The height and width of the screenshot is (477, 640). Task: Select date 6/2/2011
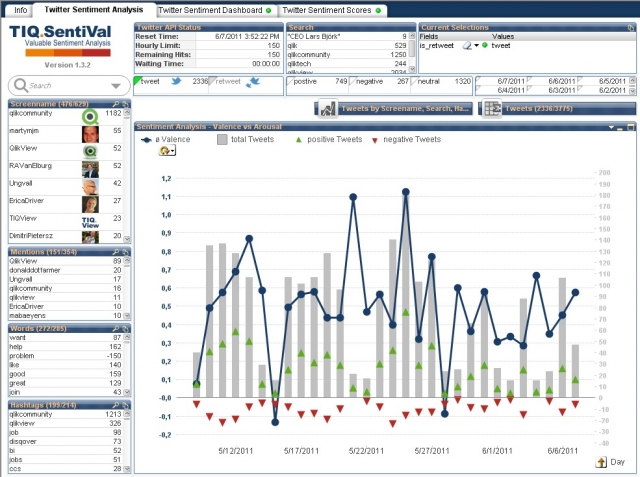602,90
